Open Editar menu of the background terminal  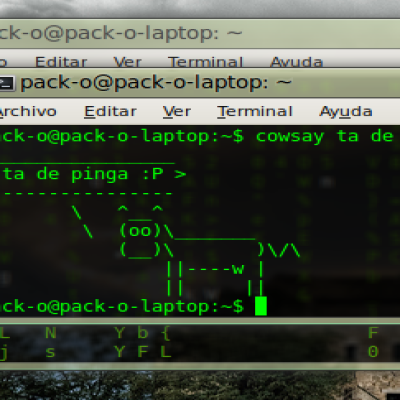point(61,62)
